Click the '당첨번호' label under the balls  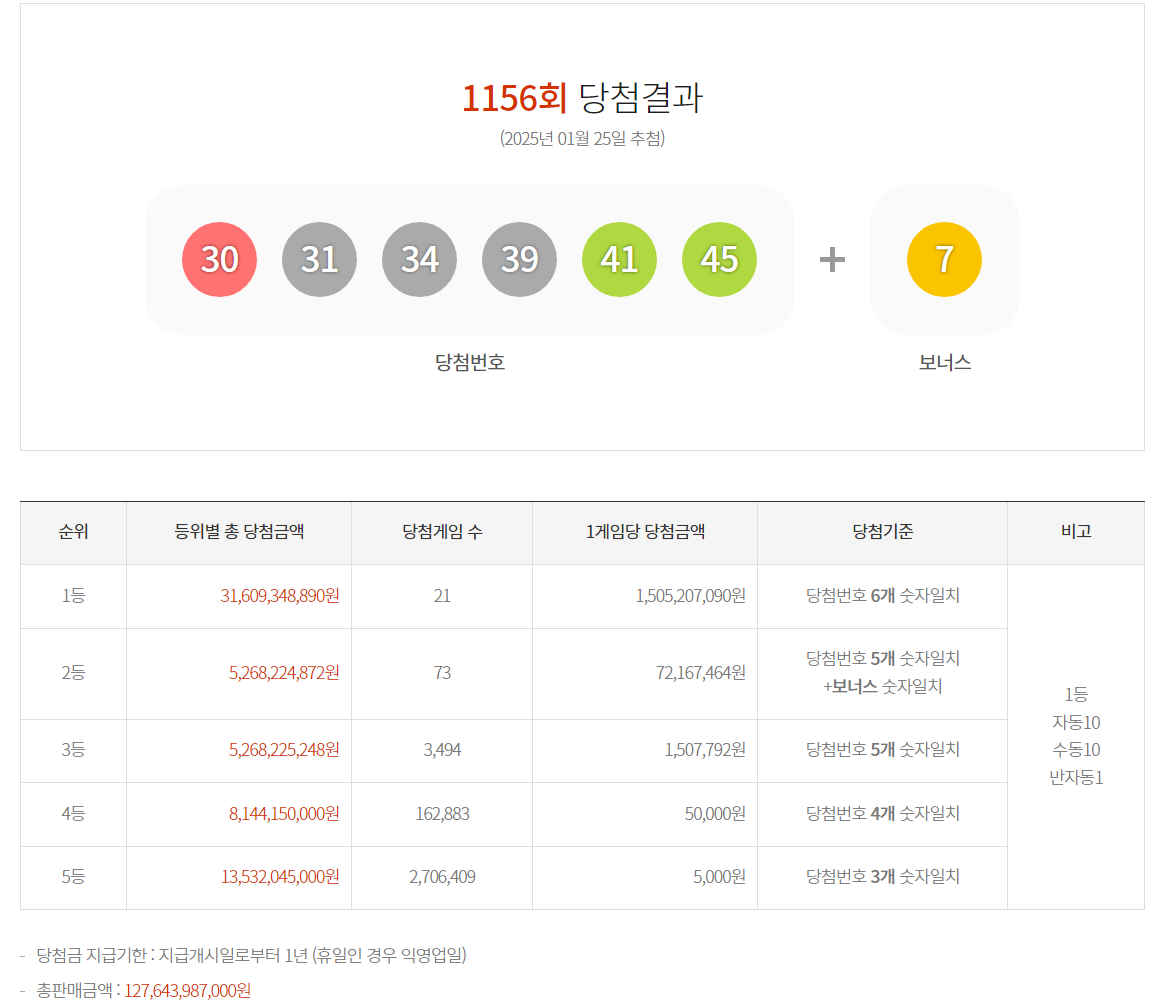[x=470, y=362]
